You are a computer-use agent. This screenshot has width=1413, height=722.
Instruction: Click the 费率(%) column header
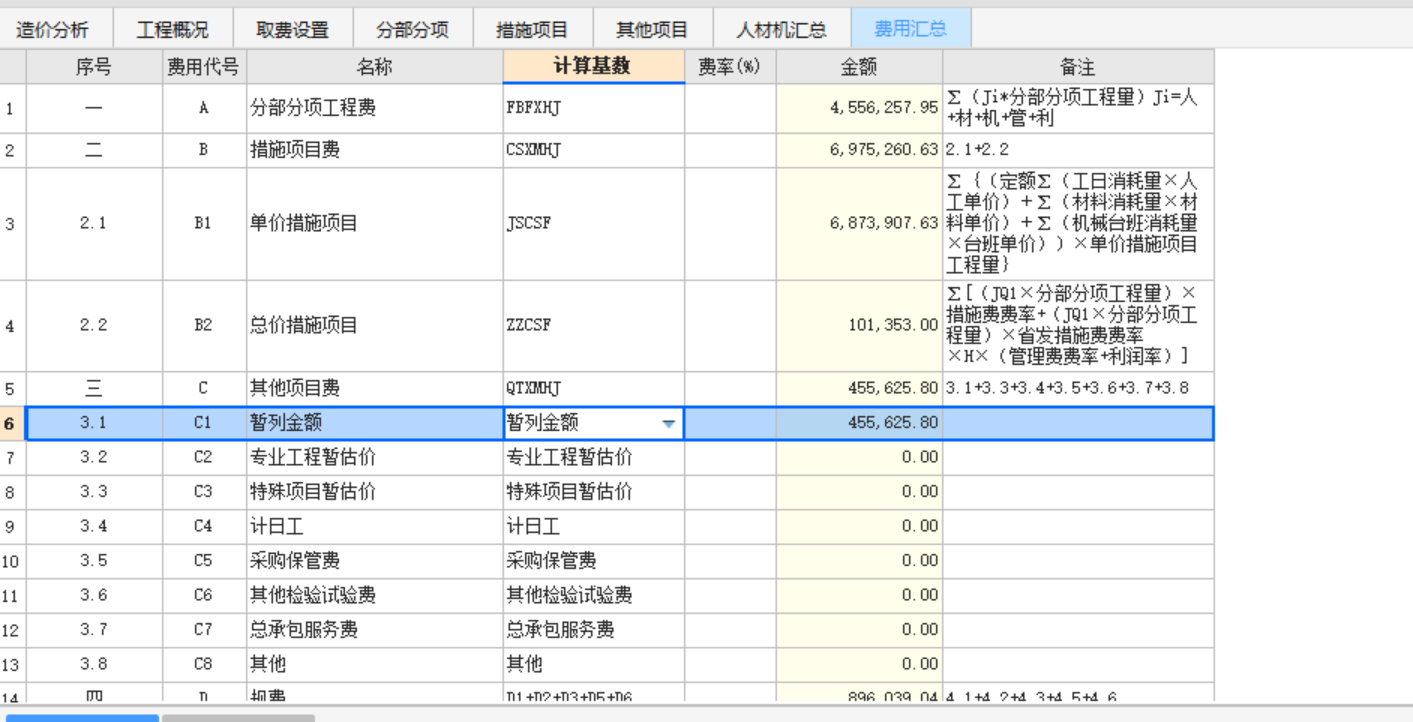(730, 67)
